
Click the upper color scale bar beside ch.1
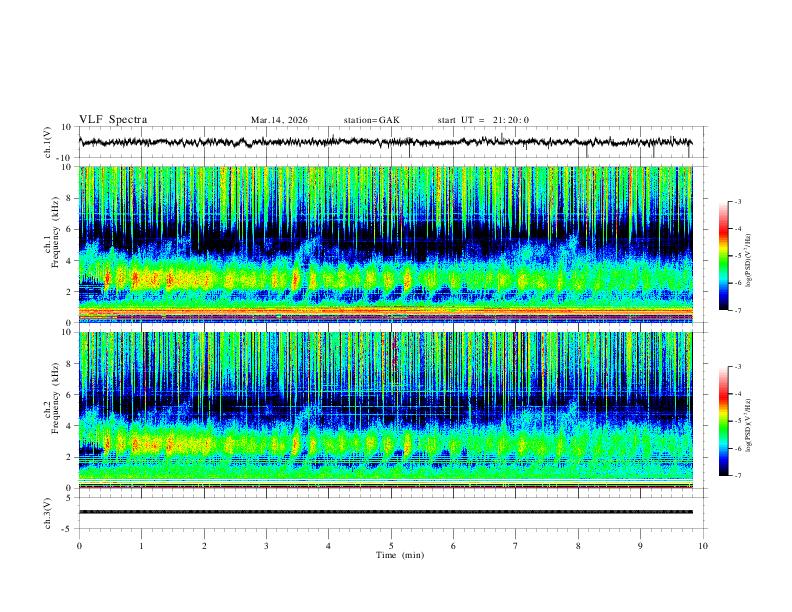724,256
